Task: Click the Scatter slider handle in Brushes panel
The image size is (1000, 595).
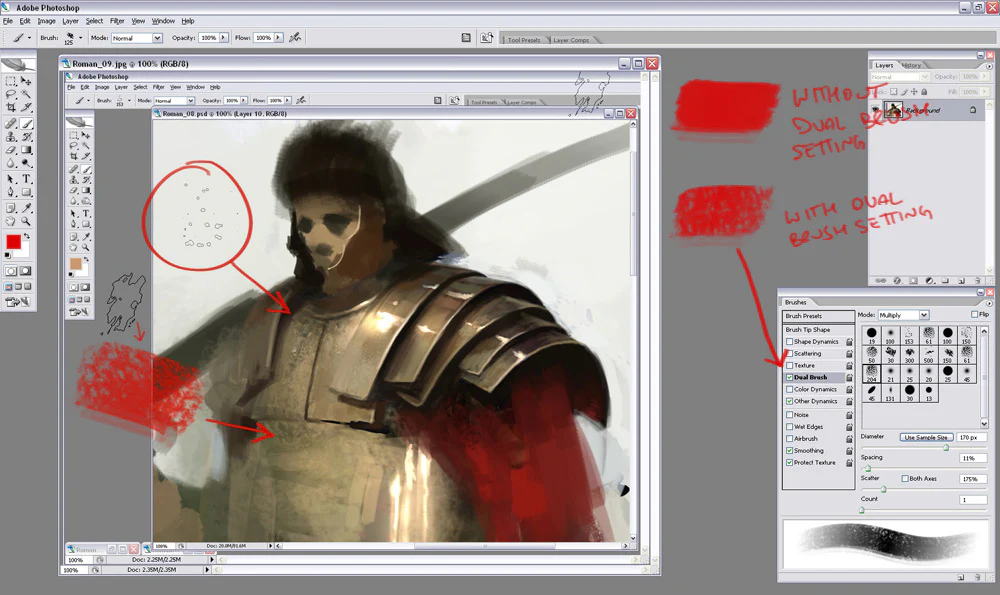Action: (x=883, y=489)
